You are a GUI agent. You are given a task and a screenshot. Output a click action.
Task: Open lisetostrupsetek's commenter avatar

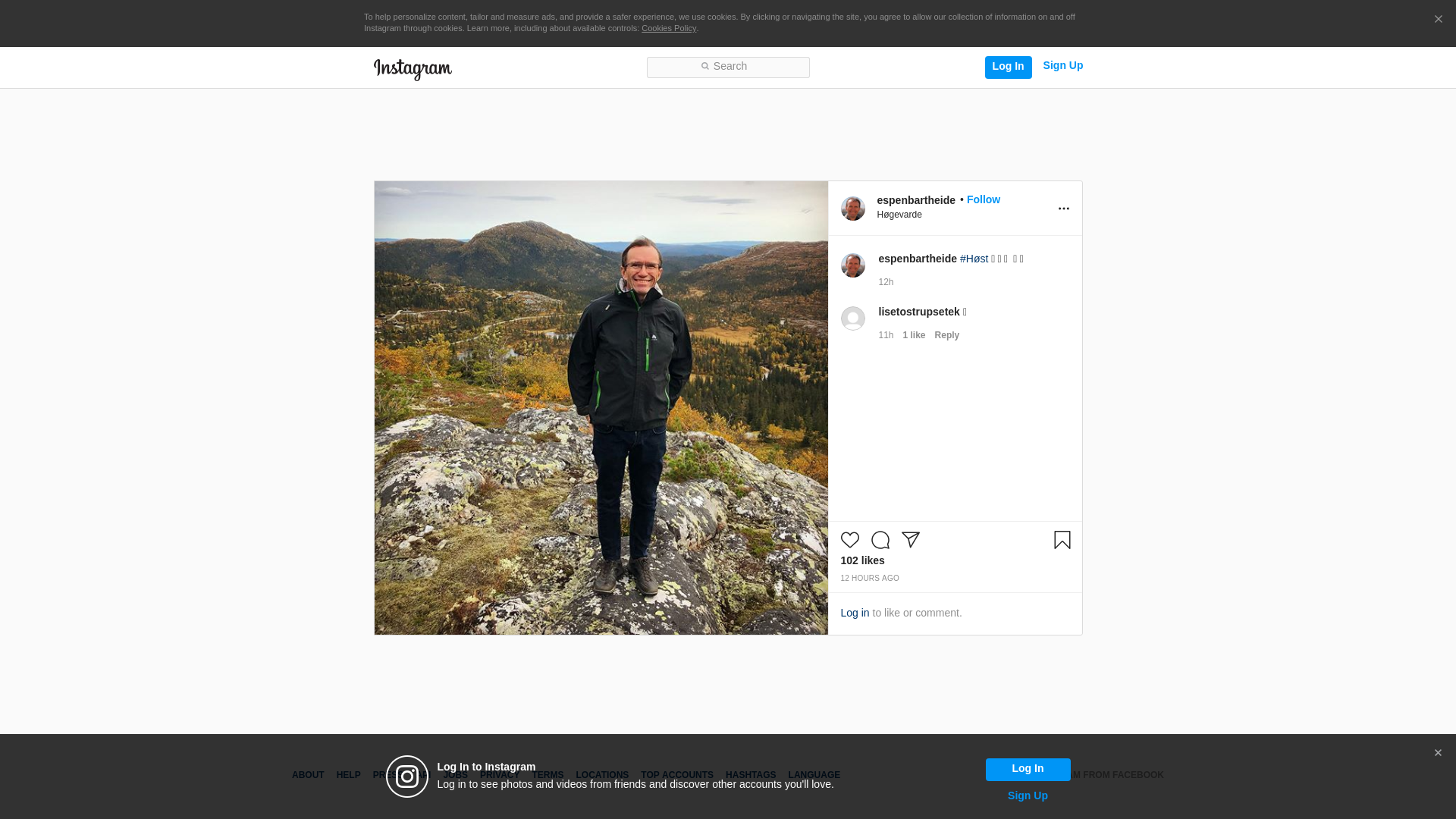pyautogui.click(x=852, y=318)
